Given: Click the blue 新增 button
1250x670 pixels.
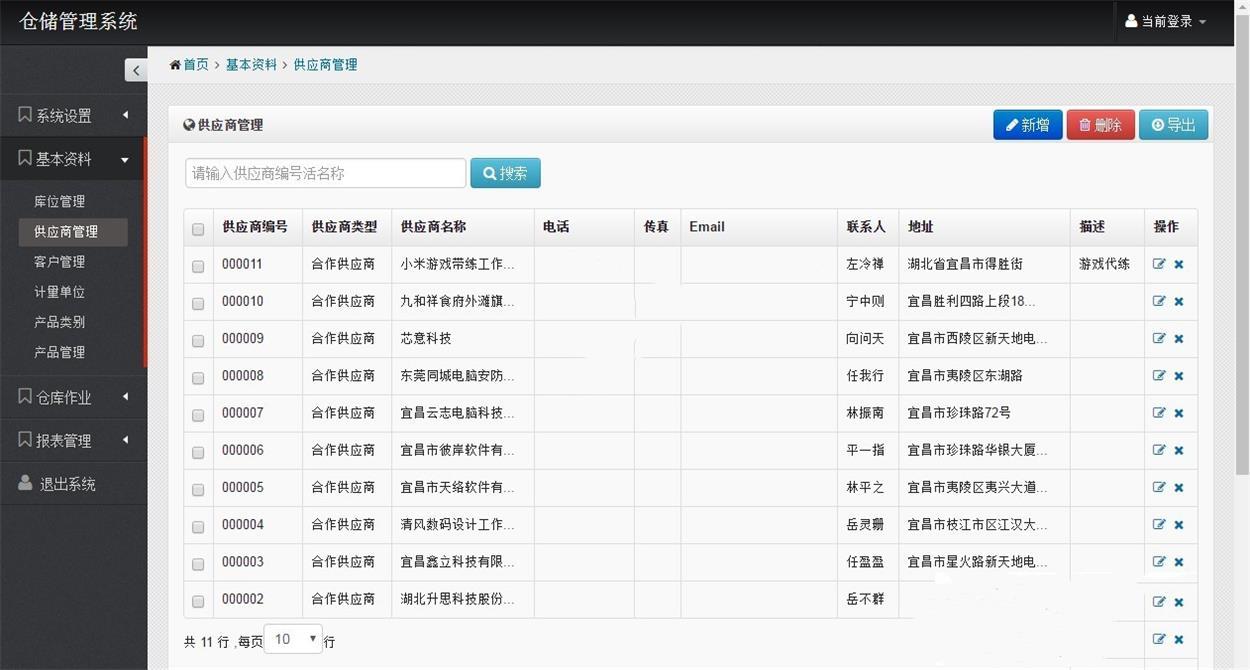Looking at the screenshot, I should point(1027,125).
